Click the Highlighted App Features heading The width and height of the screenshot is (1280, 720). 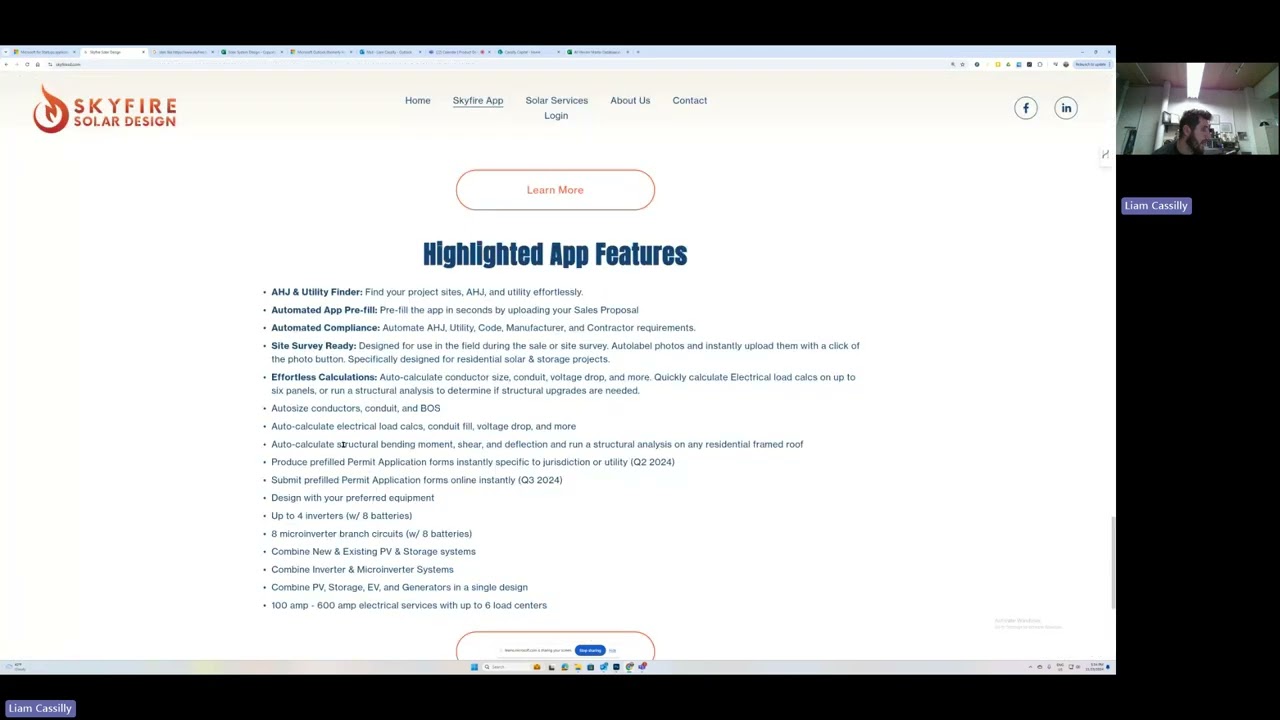point(555,254)
